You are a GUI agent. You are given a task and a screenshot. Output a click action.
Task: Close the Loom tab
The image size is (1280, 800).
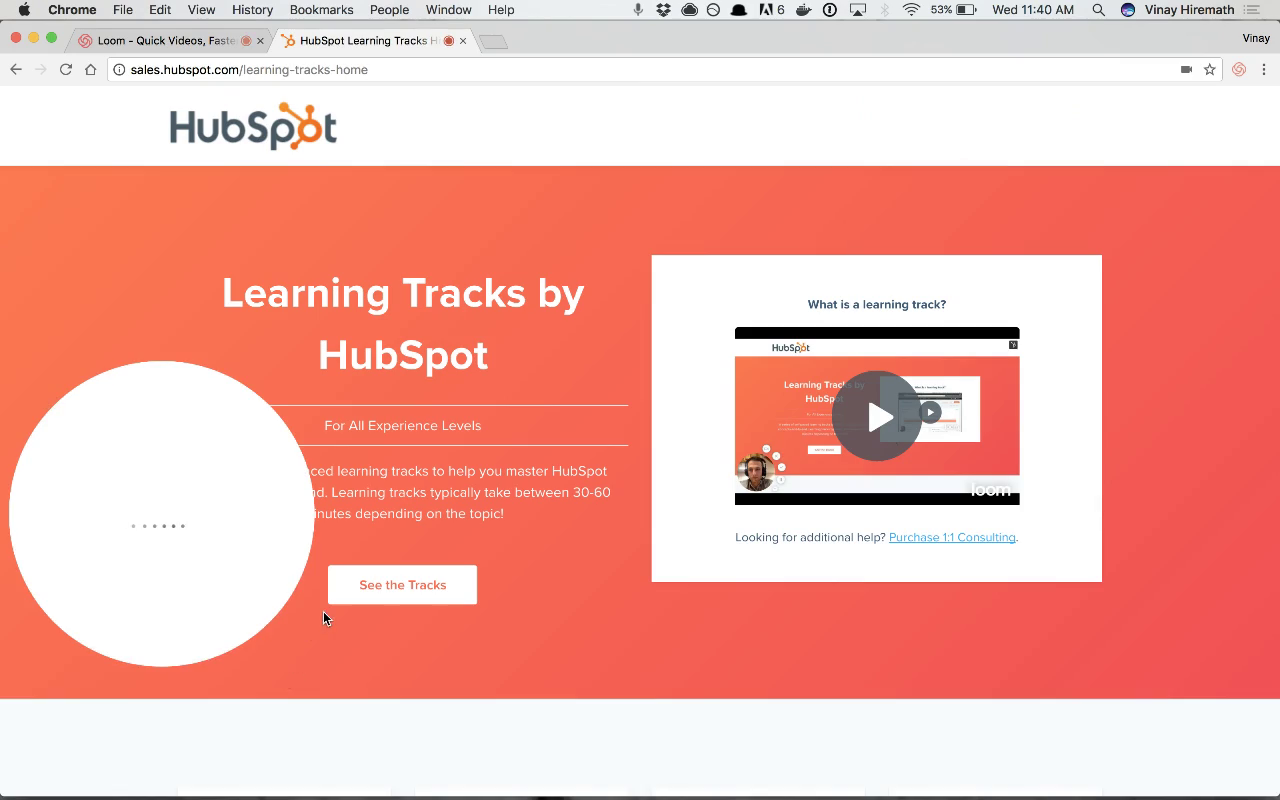(x=261, y=41)
